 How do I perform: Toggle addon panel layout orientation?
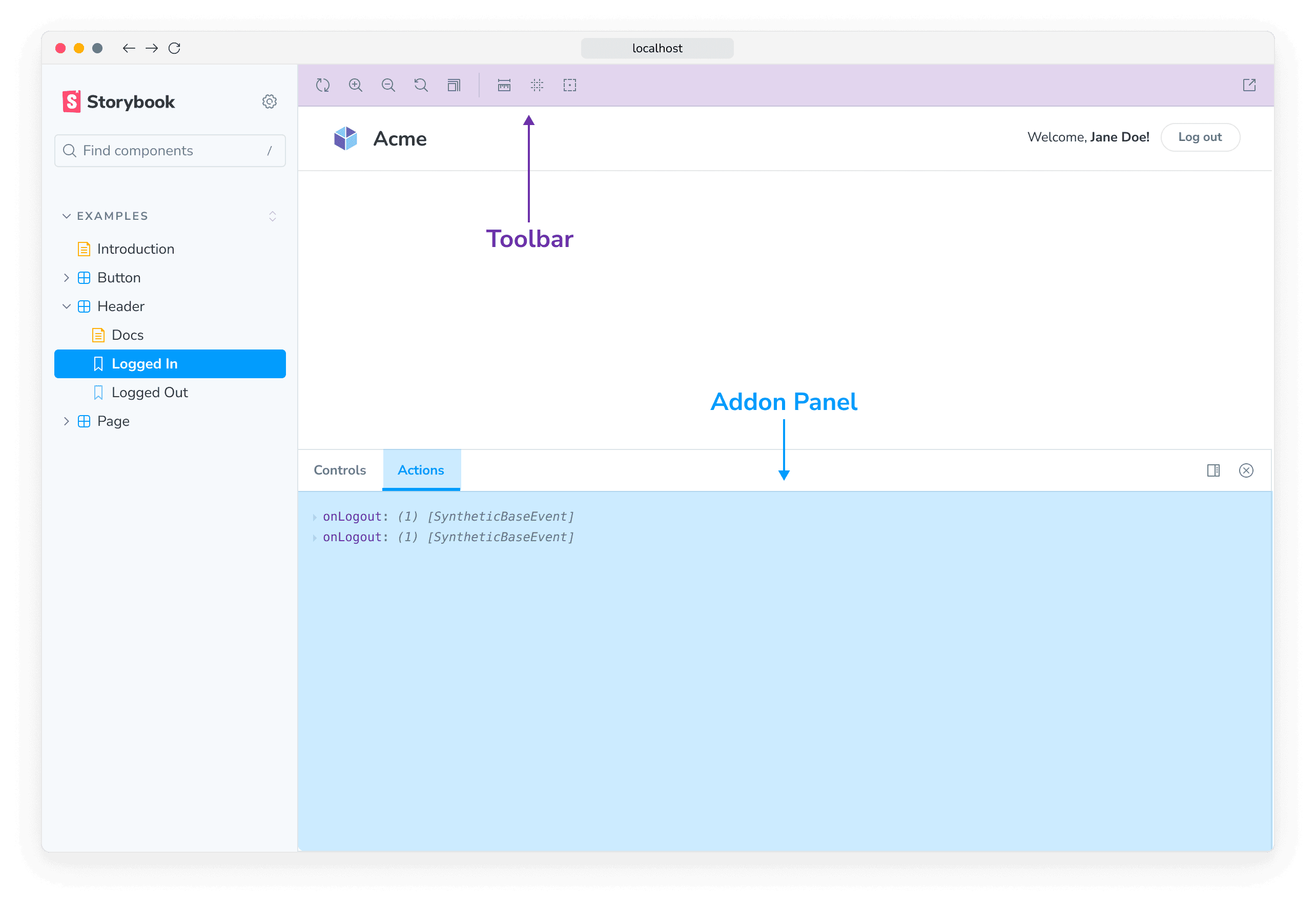click(x=1214, y=470)
